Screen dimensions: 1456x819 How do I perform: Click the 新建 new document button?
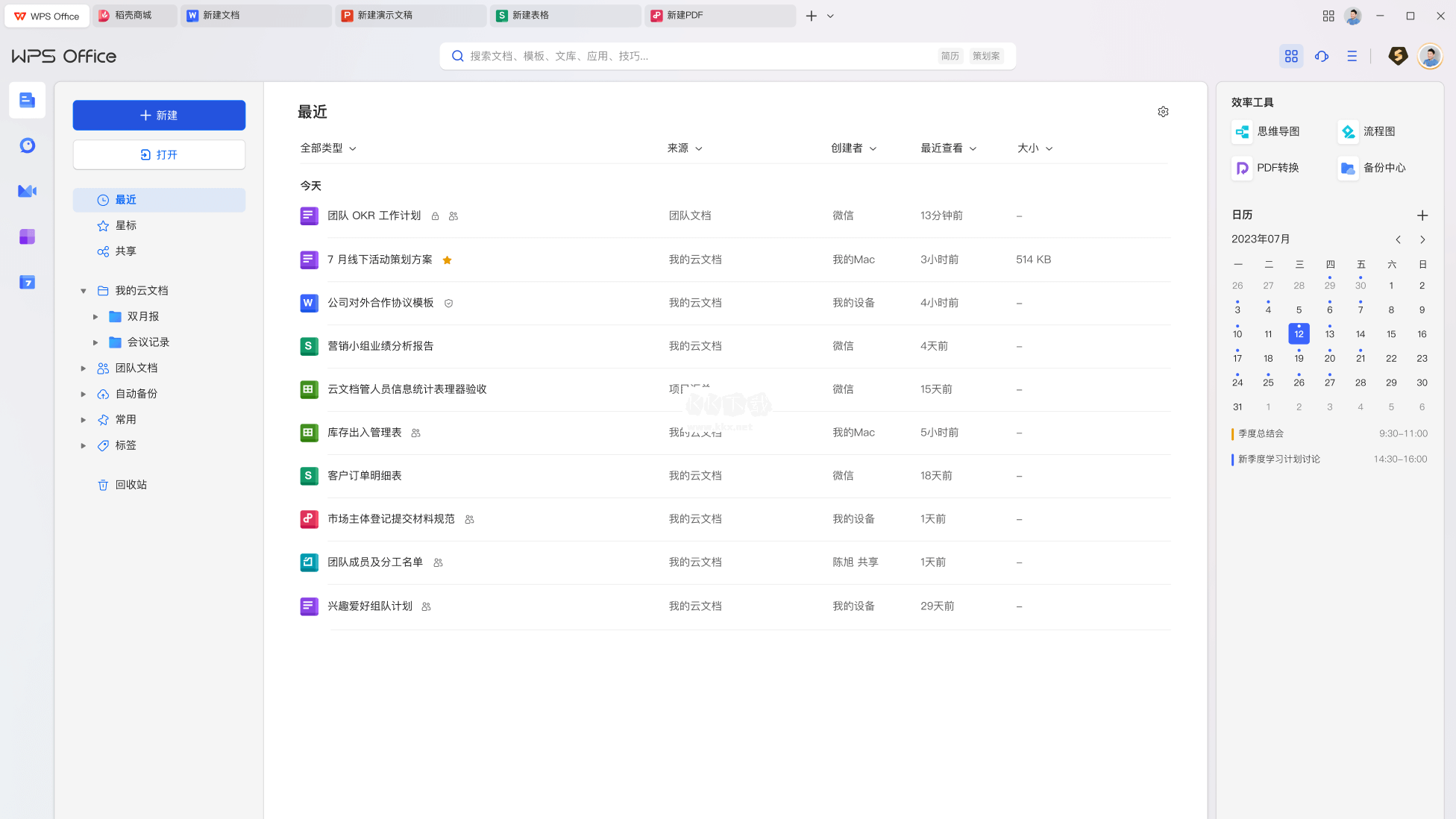coord(159,115)
